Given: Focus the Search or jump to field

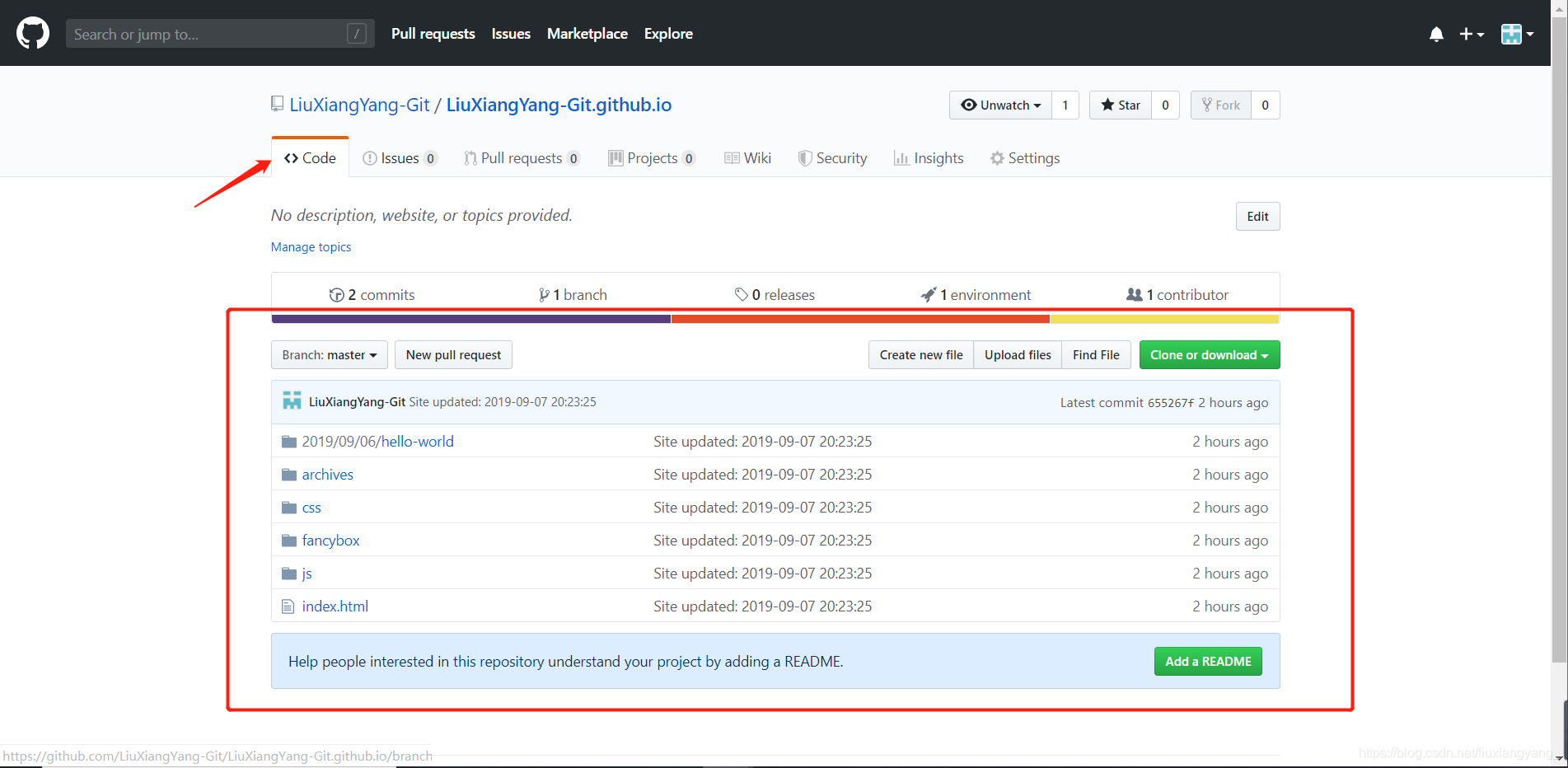Looking at the screenshot, I should pos(220,34).
